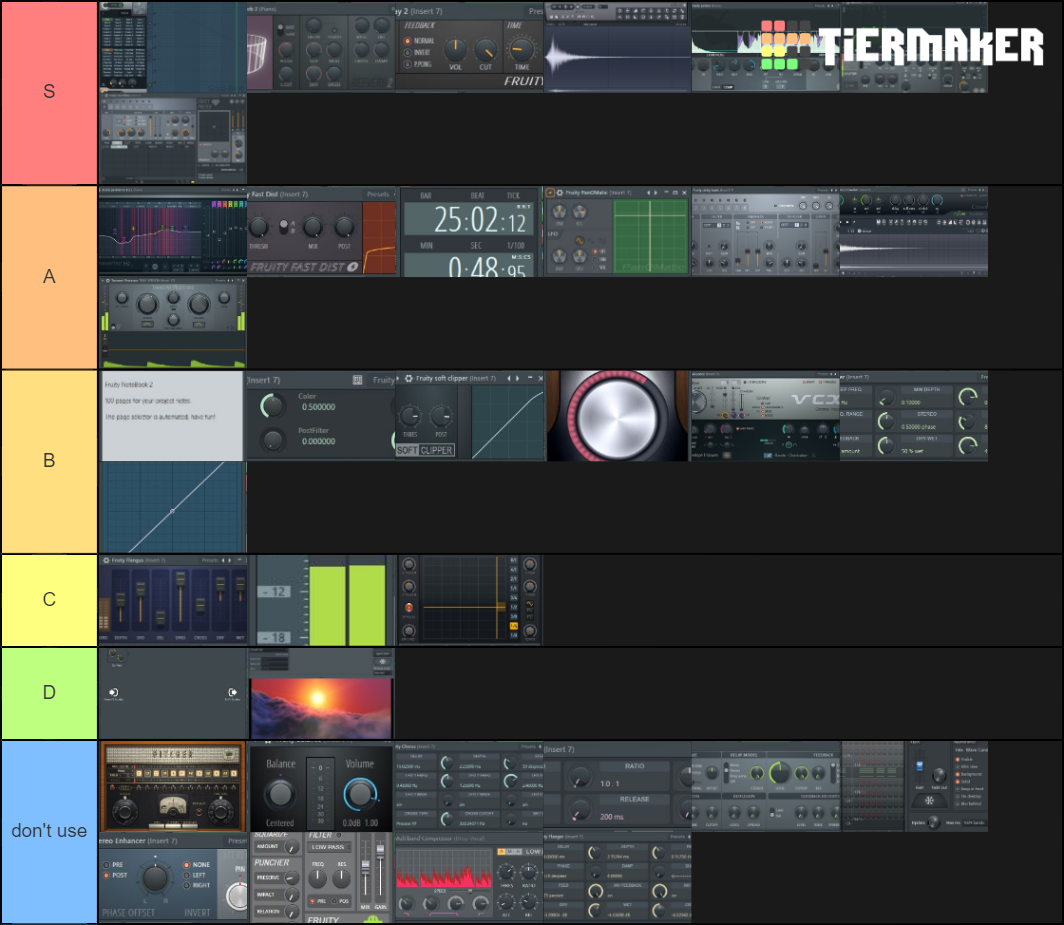
Task: Click the gear icon on Fruity soft clipper
Action: click(x=408, y=378)
